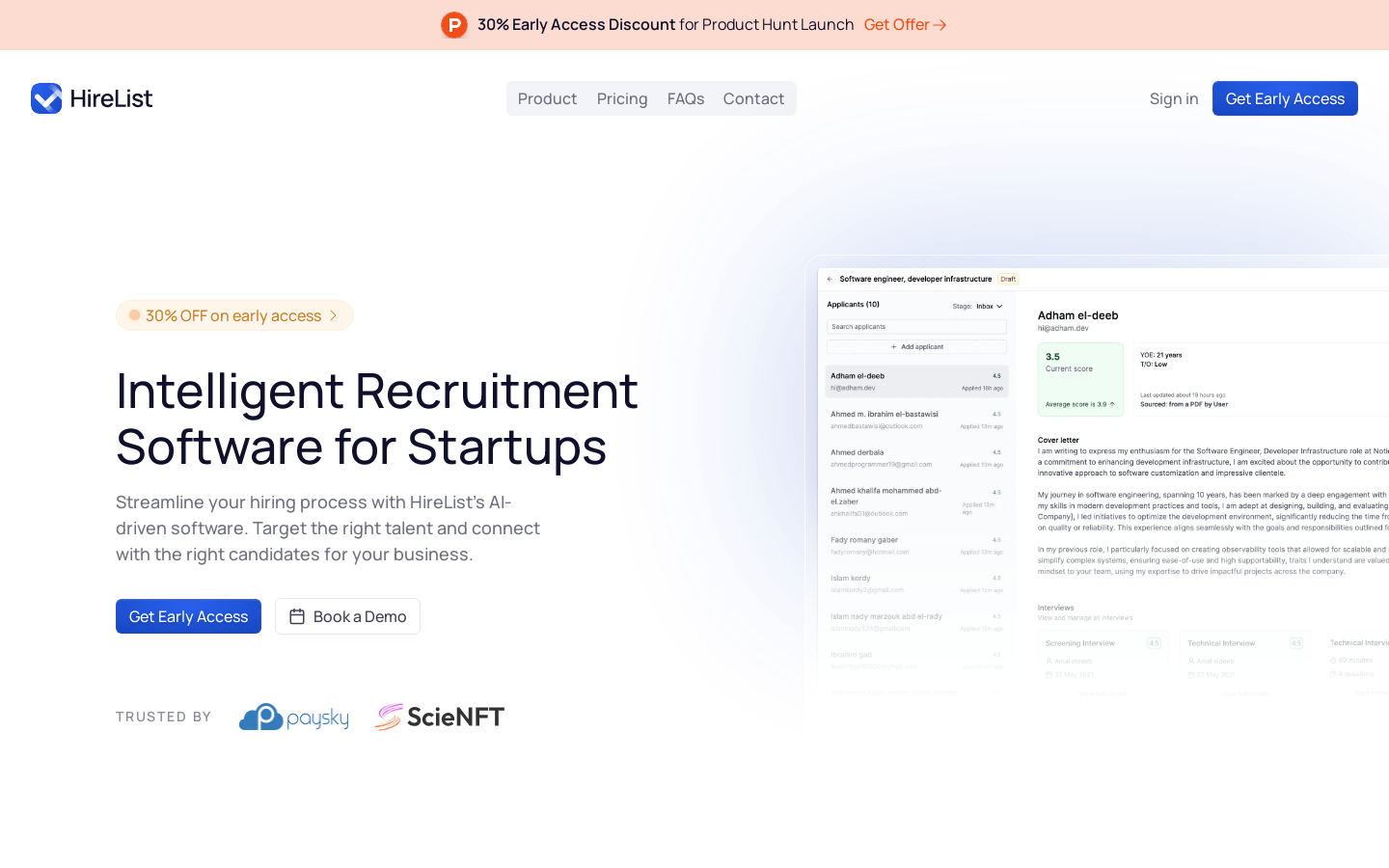
Task: Click the Book a Demo button
Action: (347, 616)
